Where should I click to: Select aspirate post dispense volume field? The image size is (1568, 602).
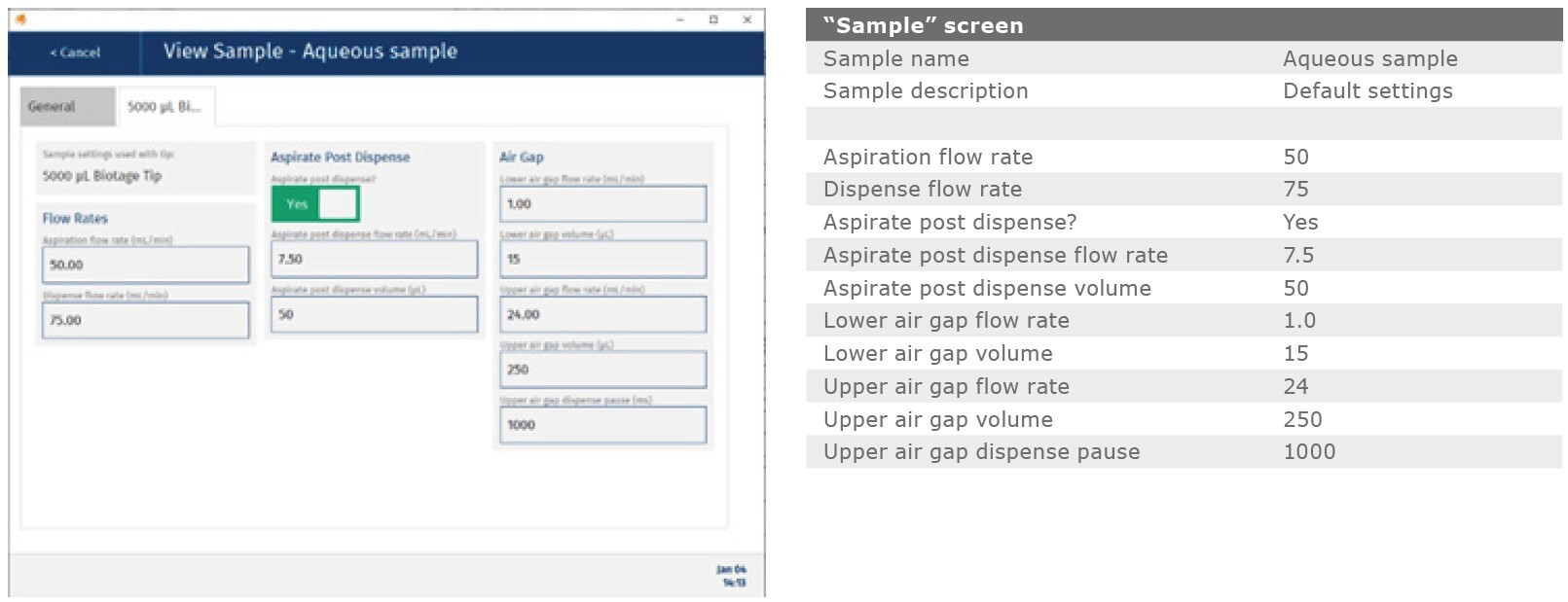375,315
